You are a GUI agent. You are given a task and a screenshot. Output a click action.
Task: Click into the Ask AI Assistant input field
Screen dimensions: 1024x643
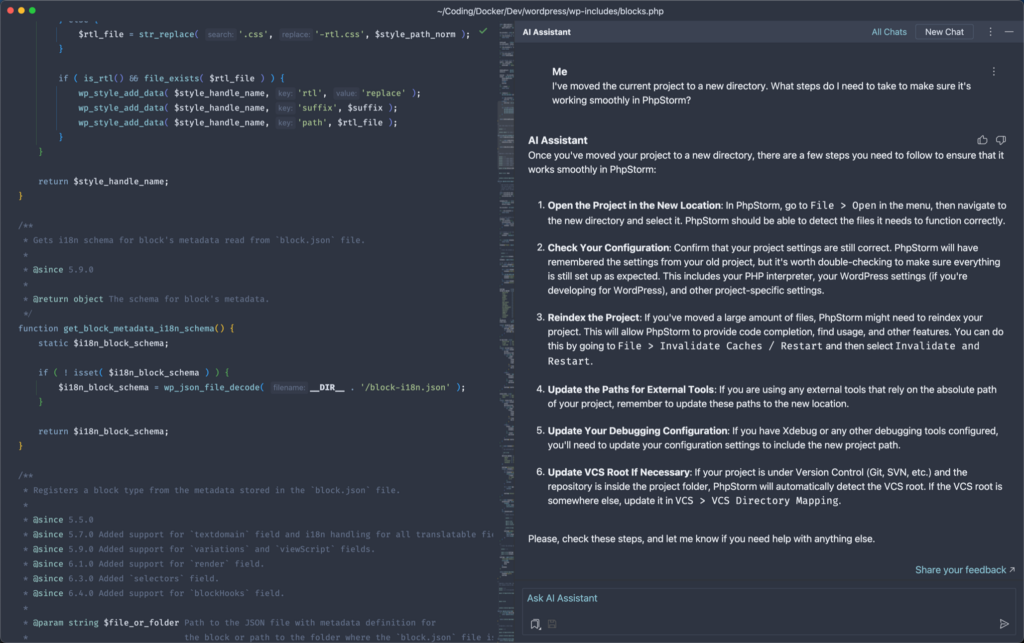(x=760, y=598)
